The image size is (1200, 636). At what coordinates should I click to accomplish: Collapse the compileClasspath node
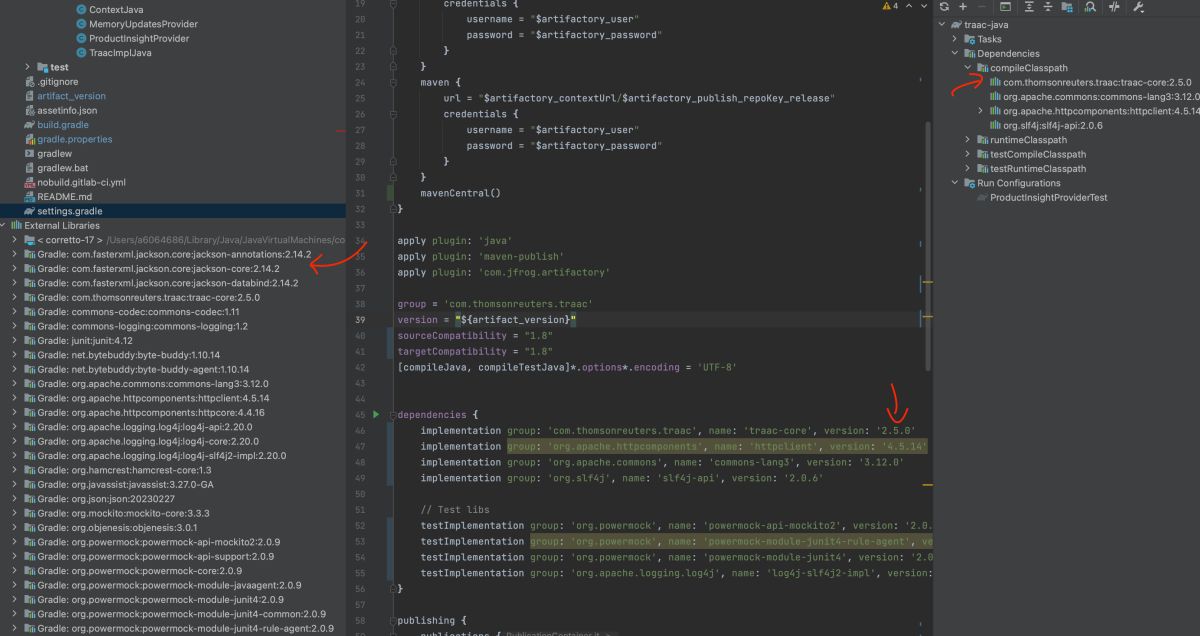(968, 68)
